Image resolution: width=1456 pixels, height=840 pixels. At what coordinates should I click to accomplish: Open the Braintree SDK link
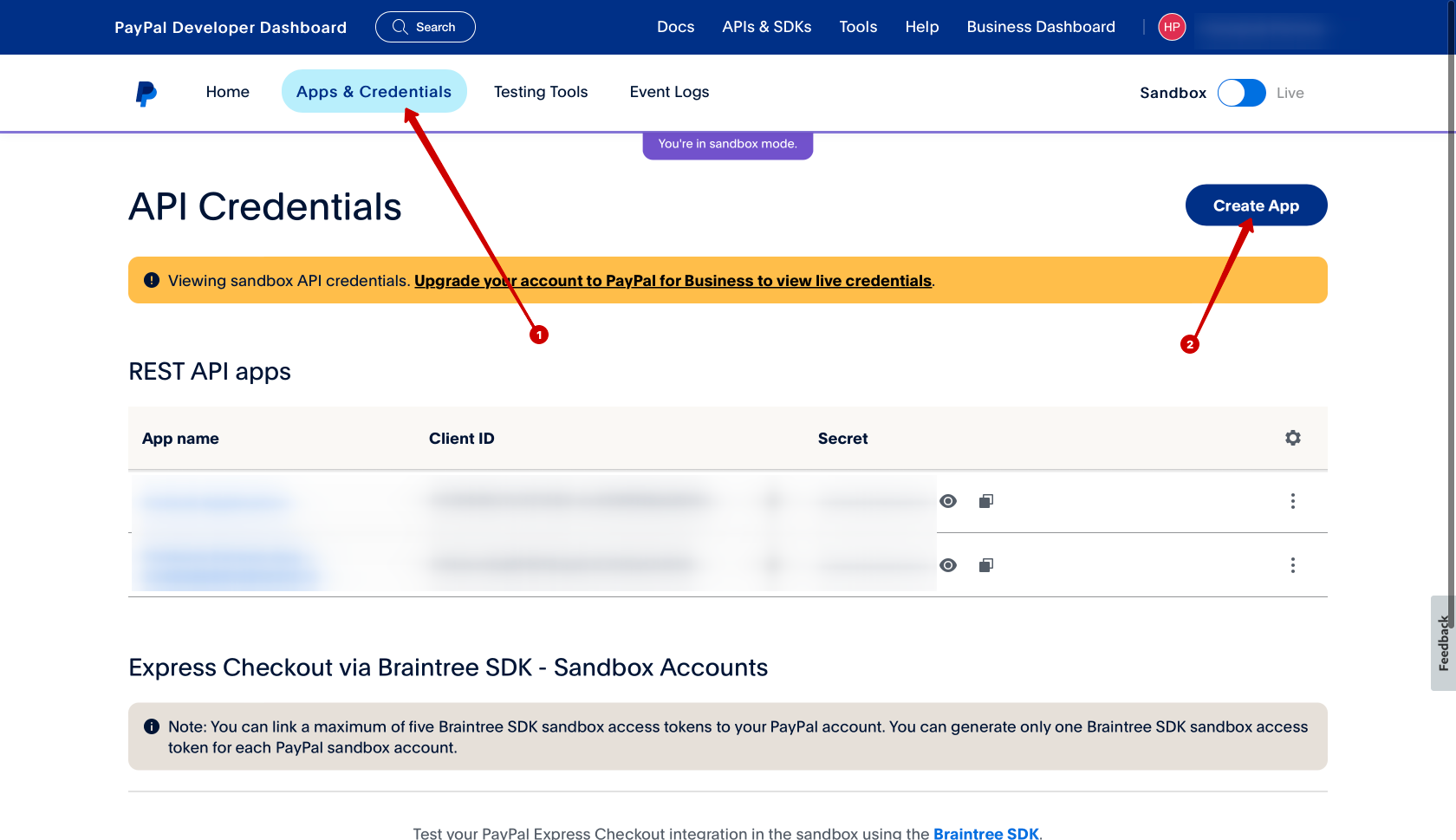(x=986, y=833)
